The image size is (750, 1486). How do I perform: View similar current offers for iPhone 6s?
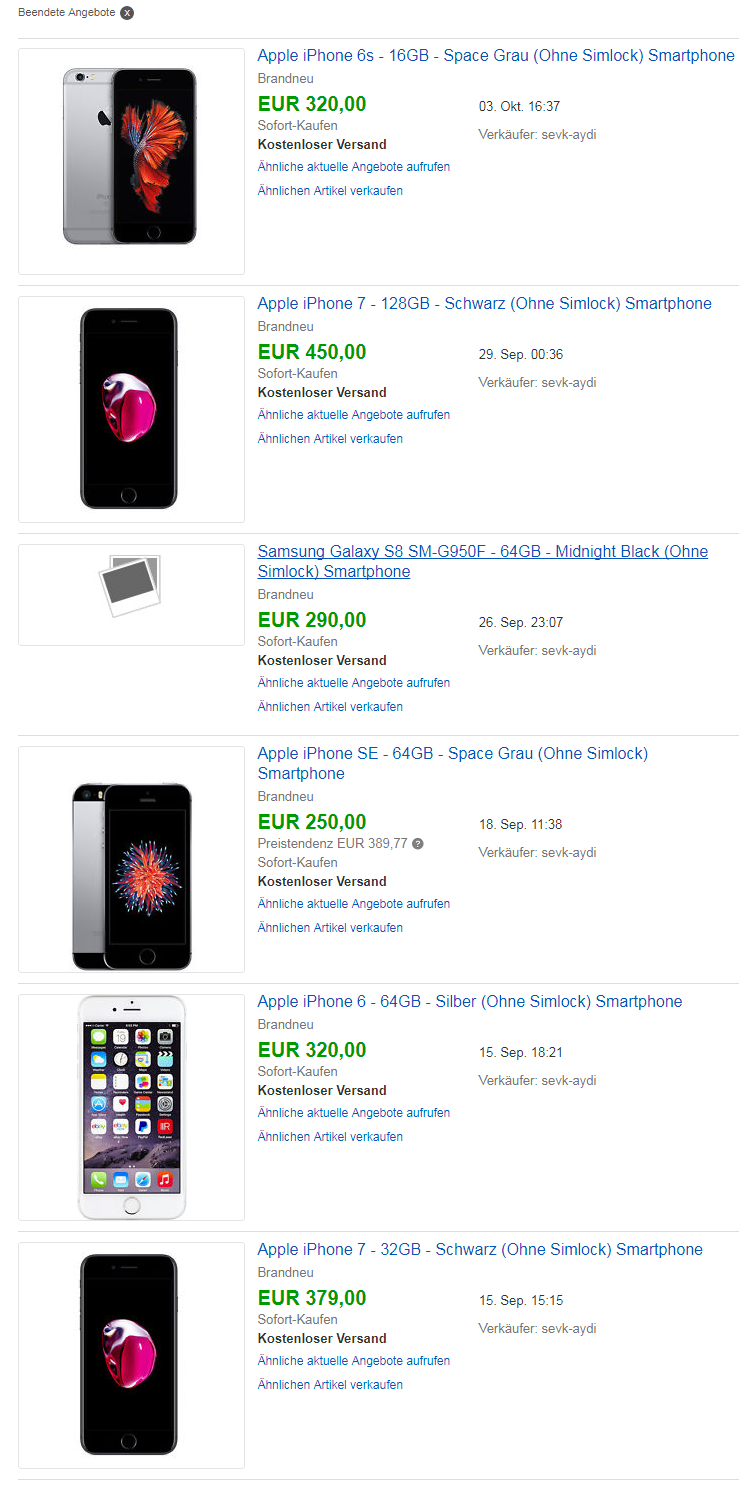[x=353, y=167]
